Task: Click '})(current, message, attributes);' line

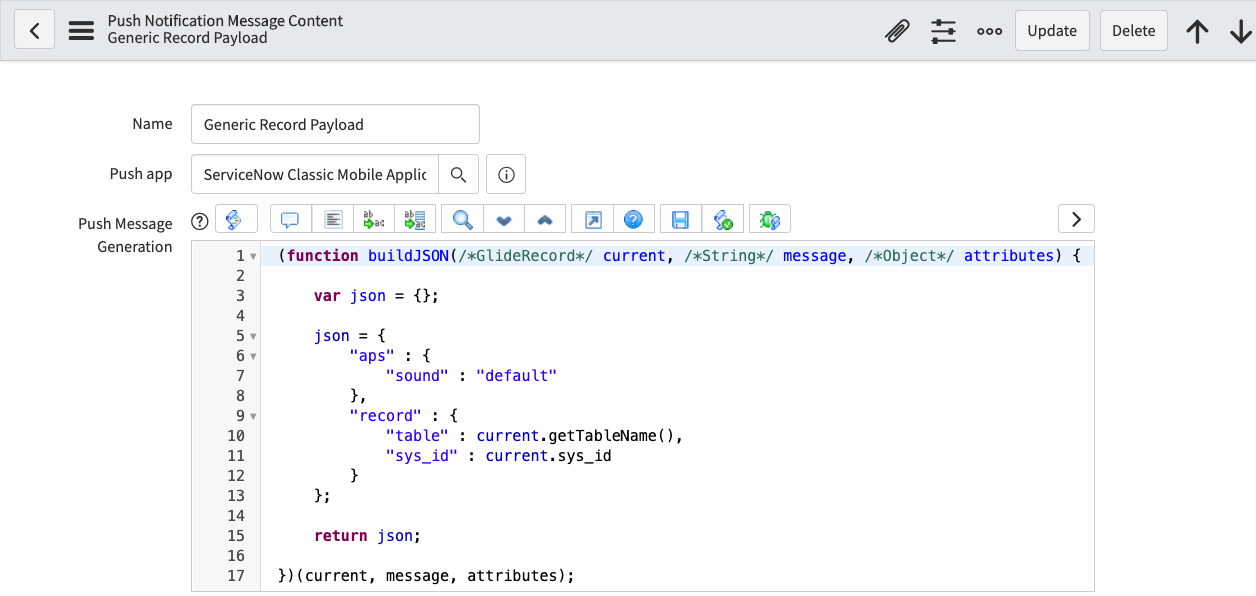Action: tap(427, 576)
